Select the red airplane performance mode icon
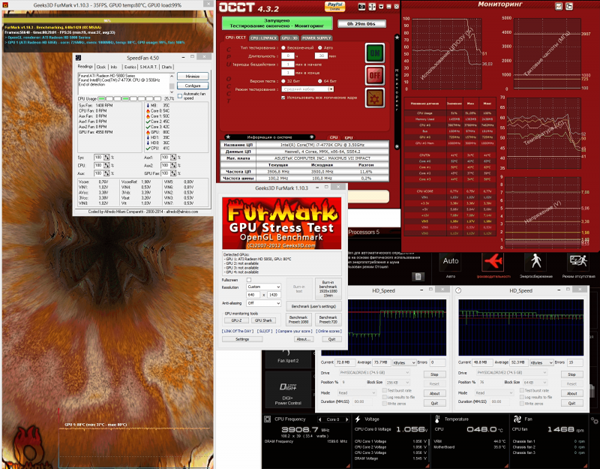This screenshot has height=469, width=600. (494, 262)
